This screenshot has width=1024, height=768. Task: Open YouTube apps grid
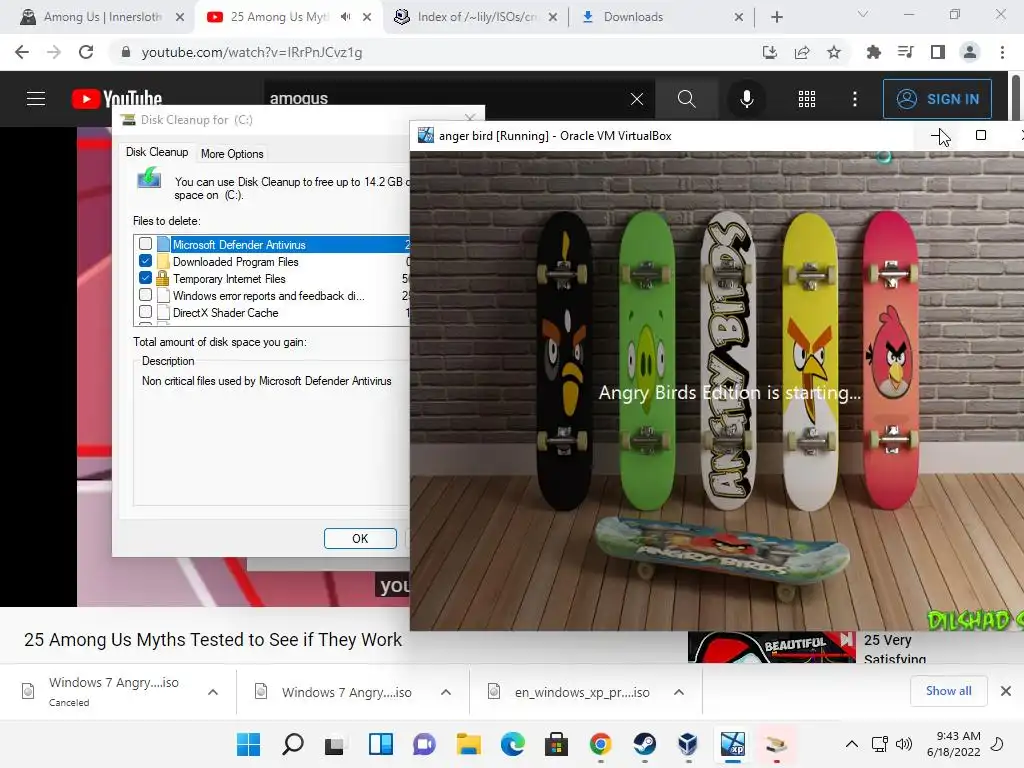pos(807,99)
